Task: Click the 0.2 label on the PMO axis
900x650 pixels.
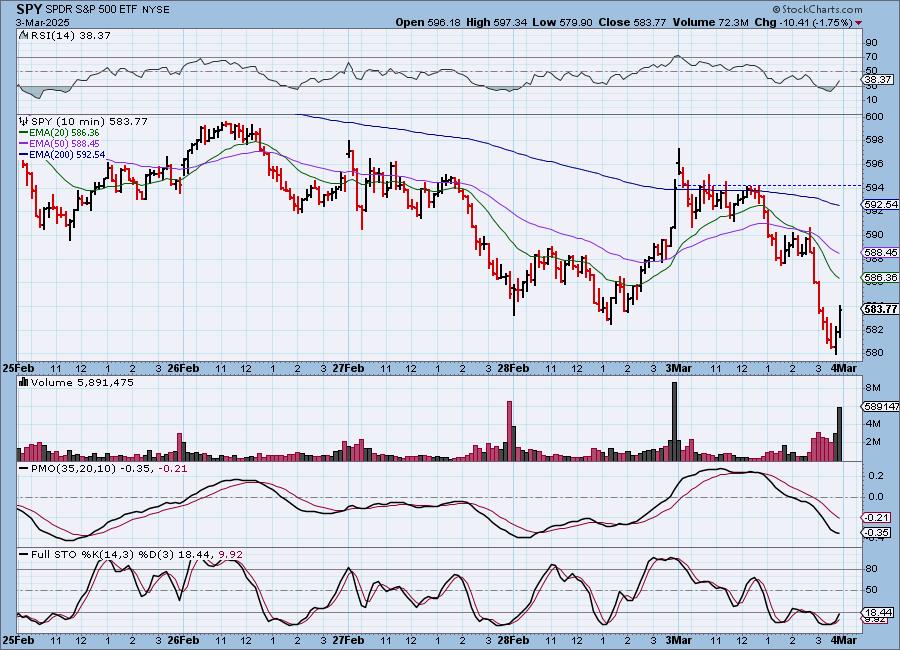Action: click(x=876, y=475)
